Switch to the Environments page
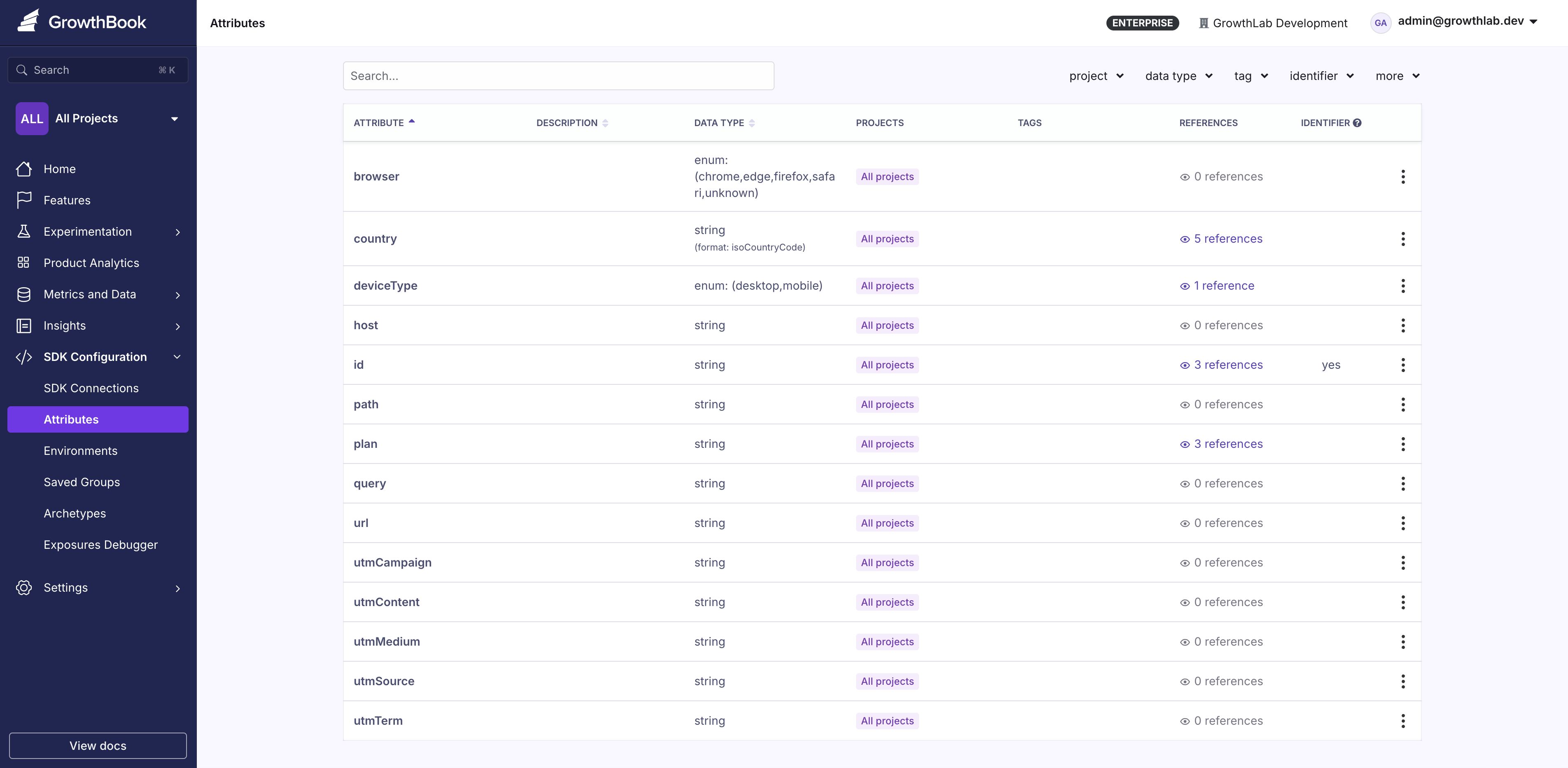Viewport: 1568px width, 768px height. tap(80, 451)
